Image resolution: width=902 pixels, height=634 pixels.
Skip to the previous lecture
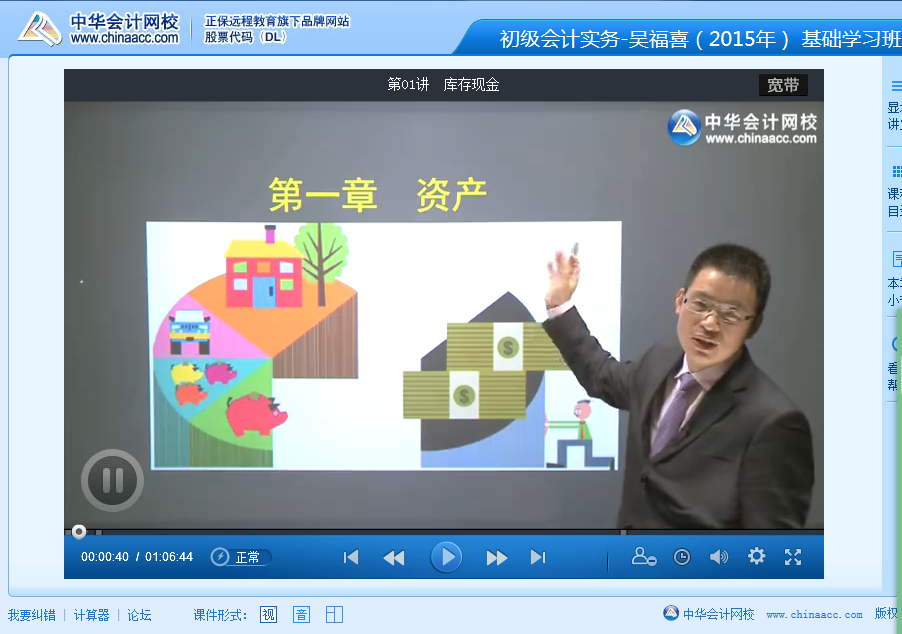tap(351, 558)
